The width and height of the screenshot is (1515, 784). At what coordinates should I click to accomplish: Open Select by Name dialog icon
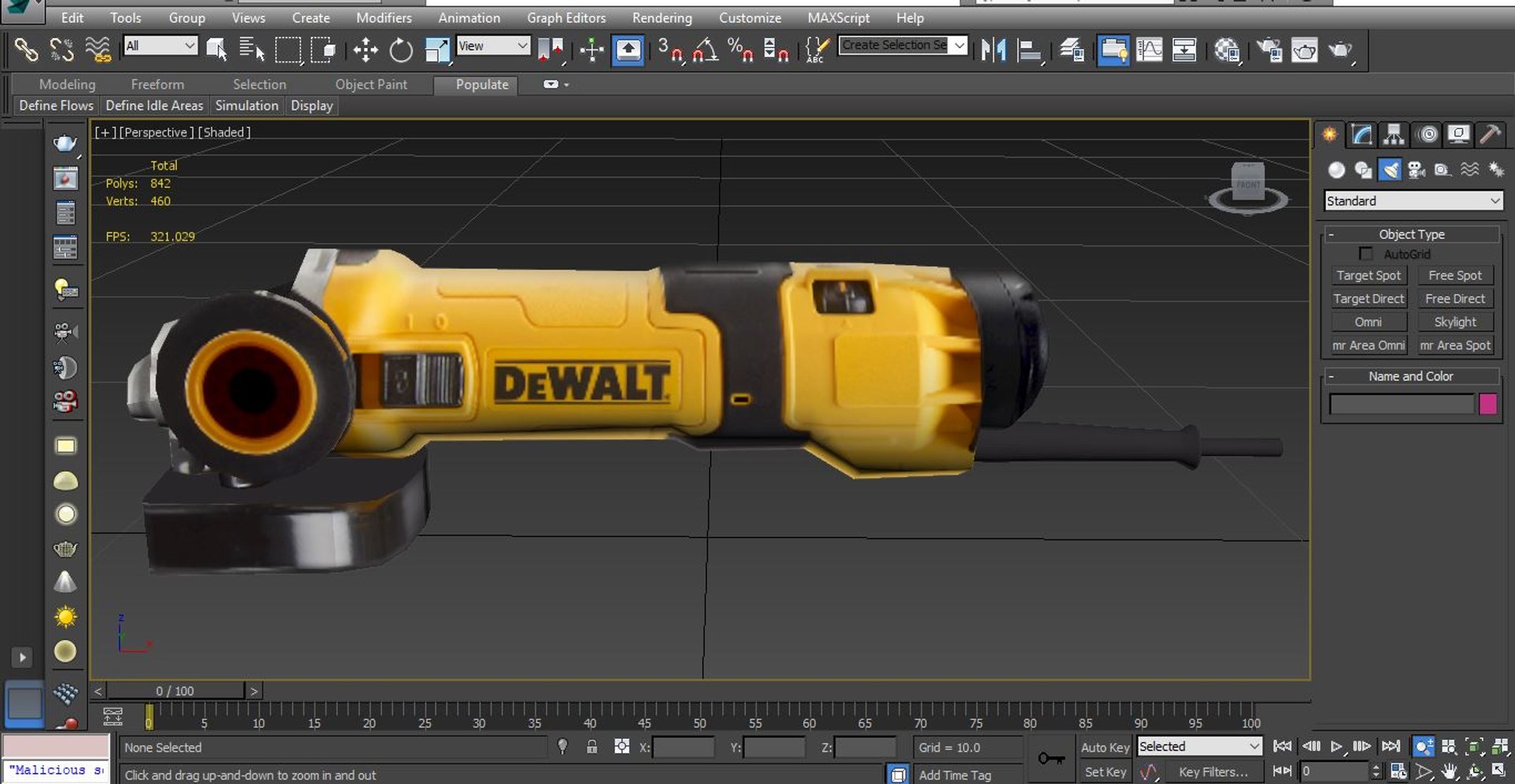(252, 50)
